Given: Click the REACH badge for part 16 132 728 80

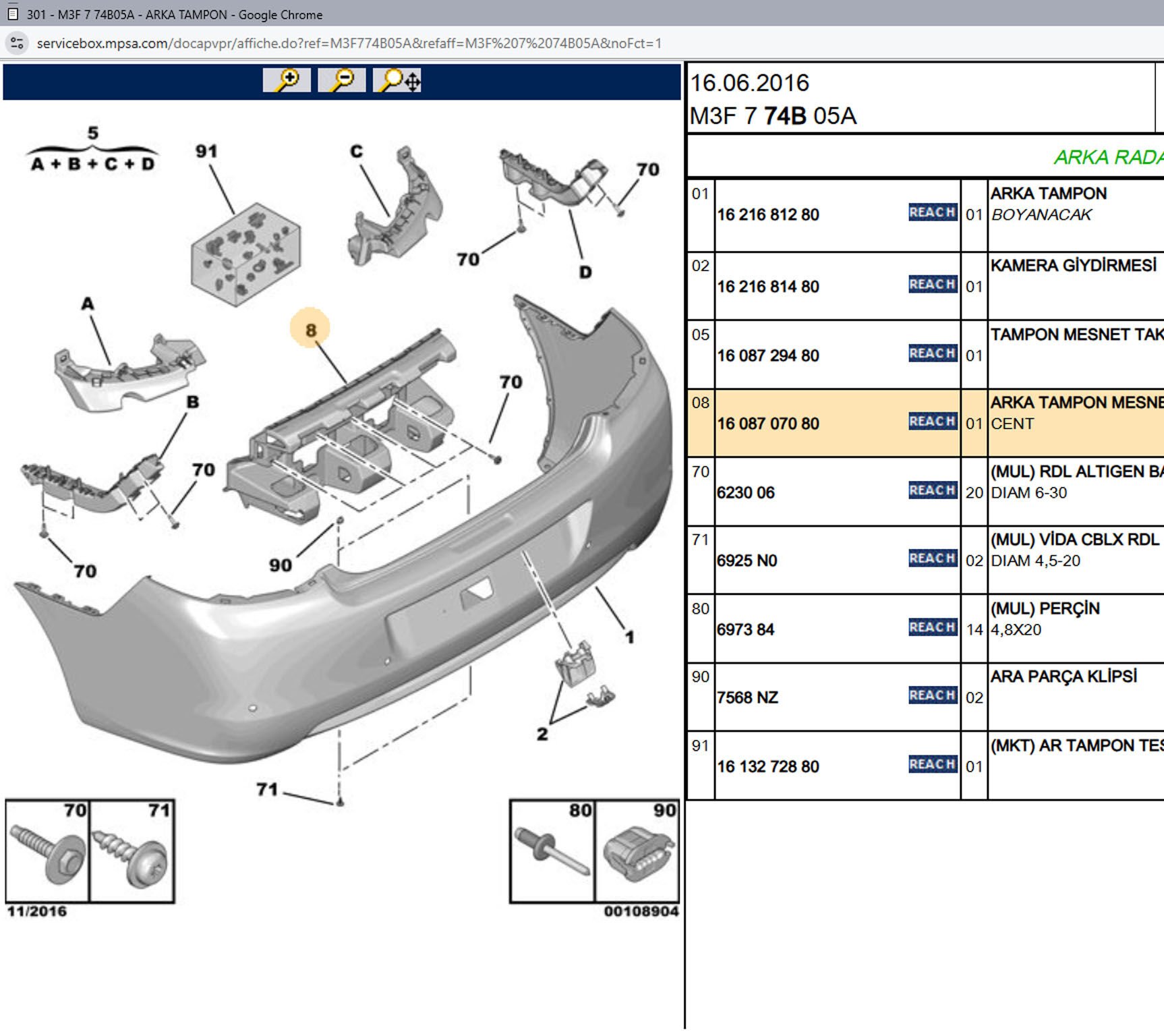Looking at the screenshot, I should click(932, 764).
